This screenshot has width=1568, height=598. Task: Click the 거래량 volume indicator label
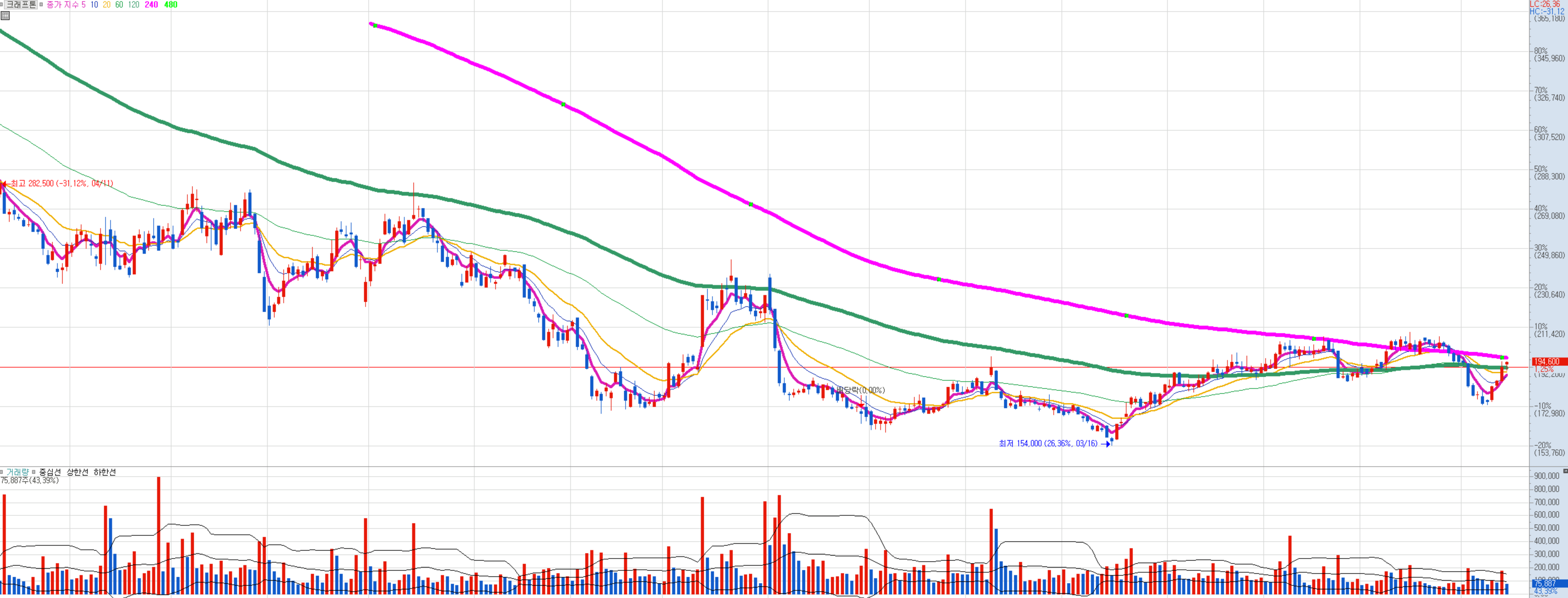tap(17, 472)
